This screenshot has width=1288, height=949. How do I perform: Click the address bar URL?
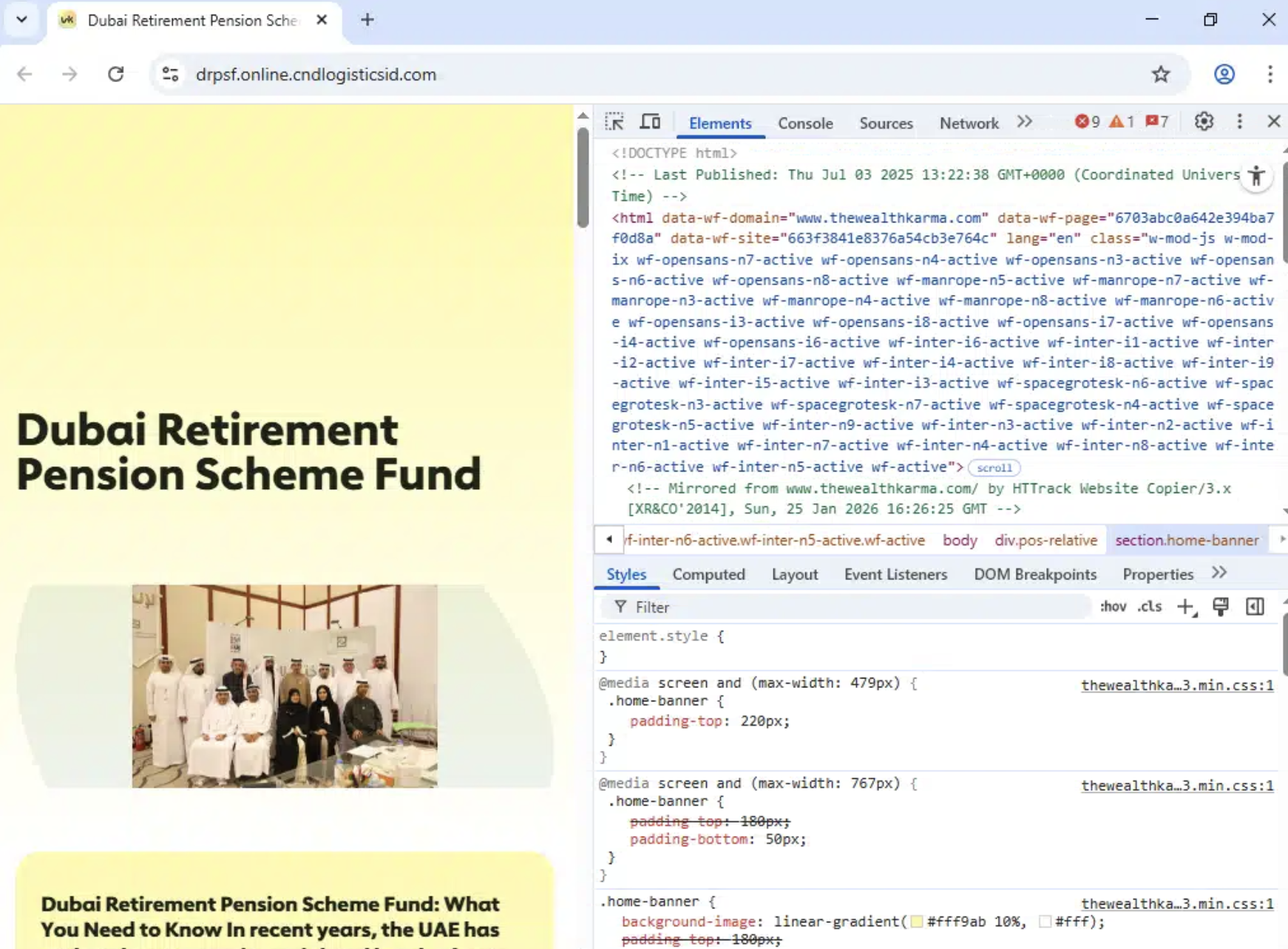[x=316, y=75]
